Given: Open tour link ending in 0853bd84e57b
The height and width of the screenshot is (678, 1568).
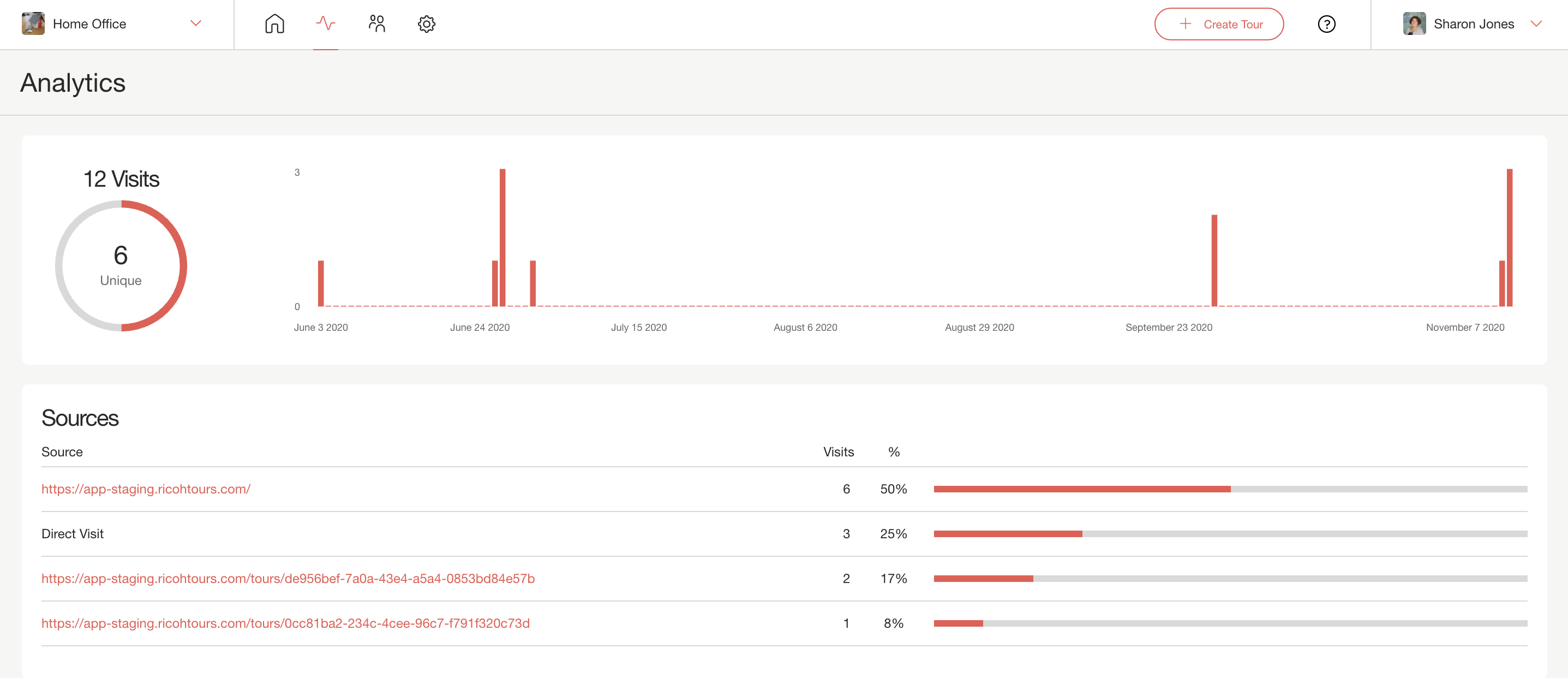Looking at the screenshot, I should point(288,579).
